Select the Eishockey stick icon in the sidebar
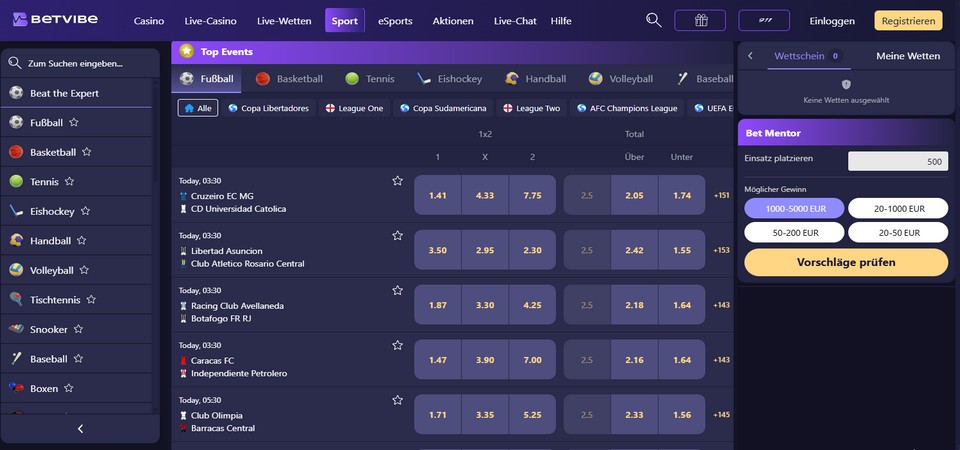Screen dimensions: 960x450 (16, 211)
